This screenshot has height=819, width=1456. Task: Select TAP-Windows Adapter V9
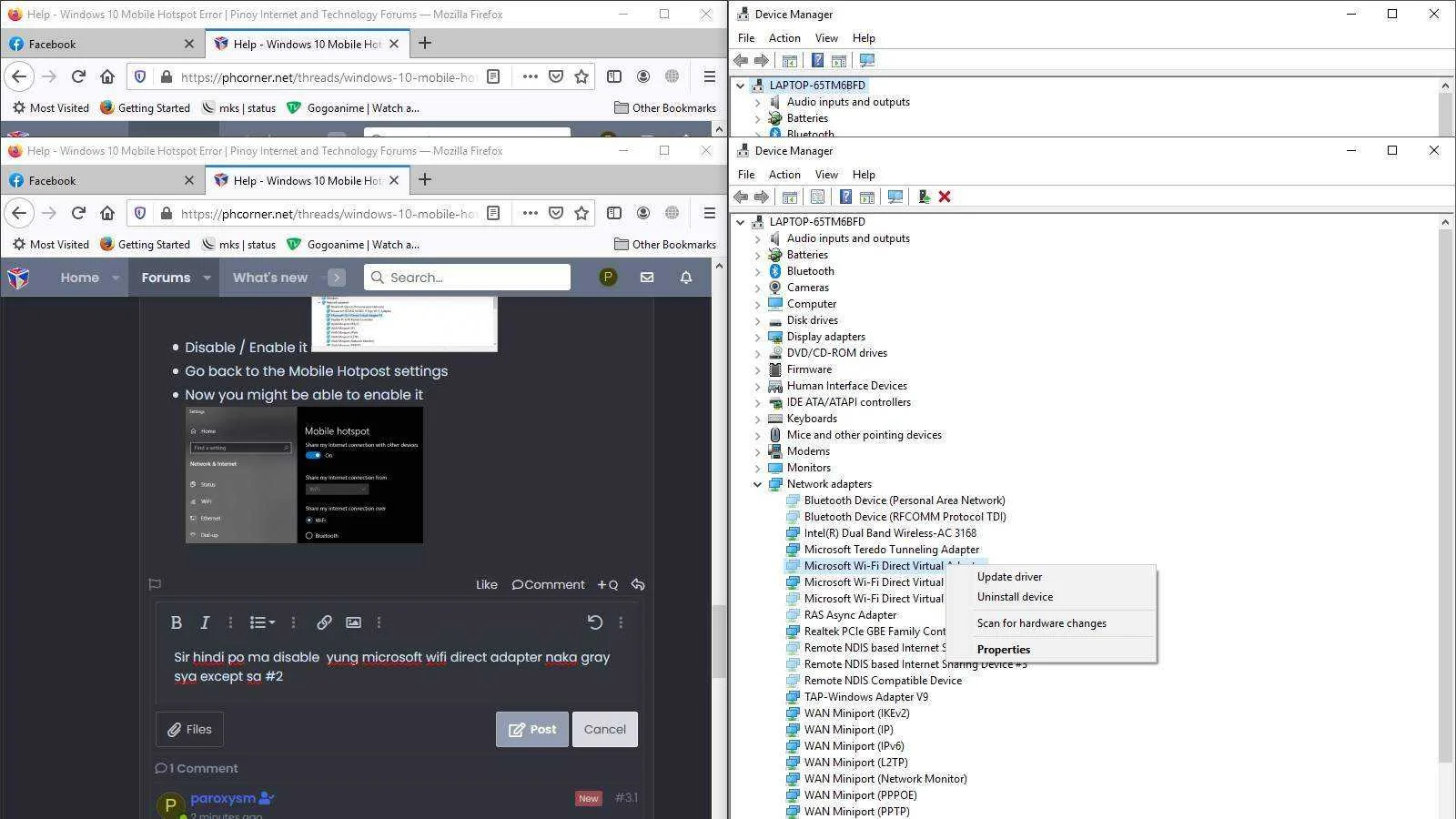point(866,697)
